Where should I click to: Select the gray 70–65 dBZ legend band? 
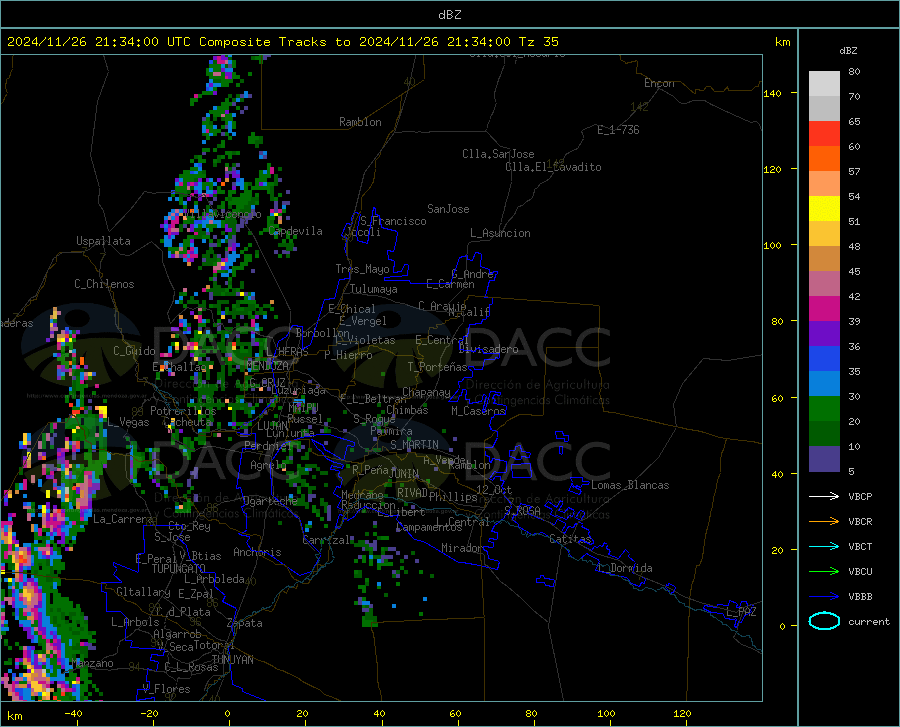tap(824, 108)
